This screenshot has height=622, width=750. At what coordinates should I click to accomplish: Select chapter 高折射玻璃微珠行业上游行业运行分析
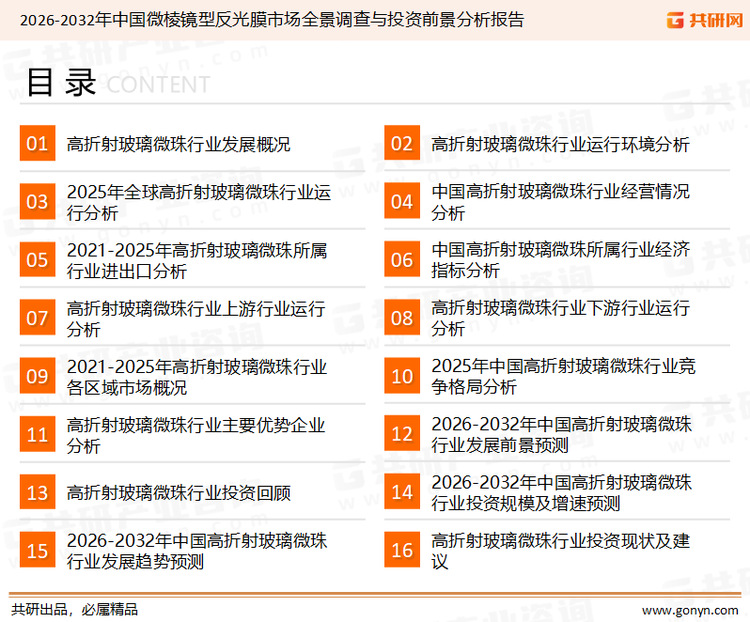(x=196, y=319)
